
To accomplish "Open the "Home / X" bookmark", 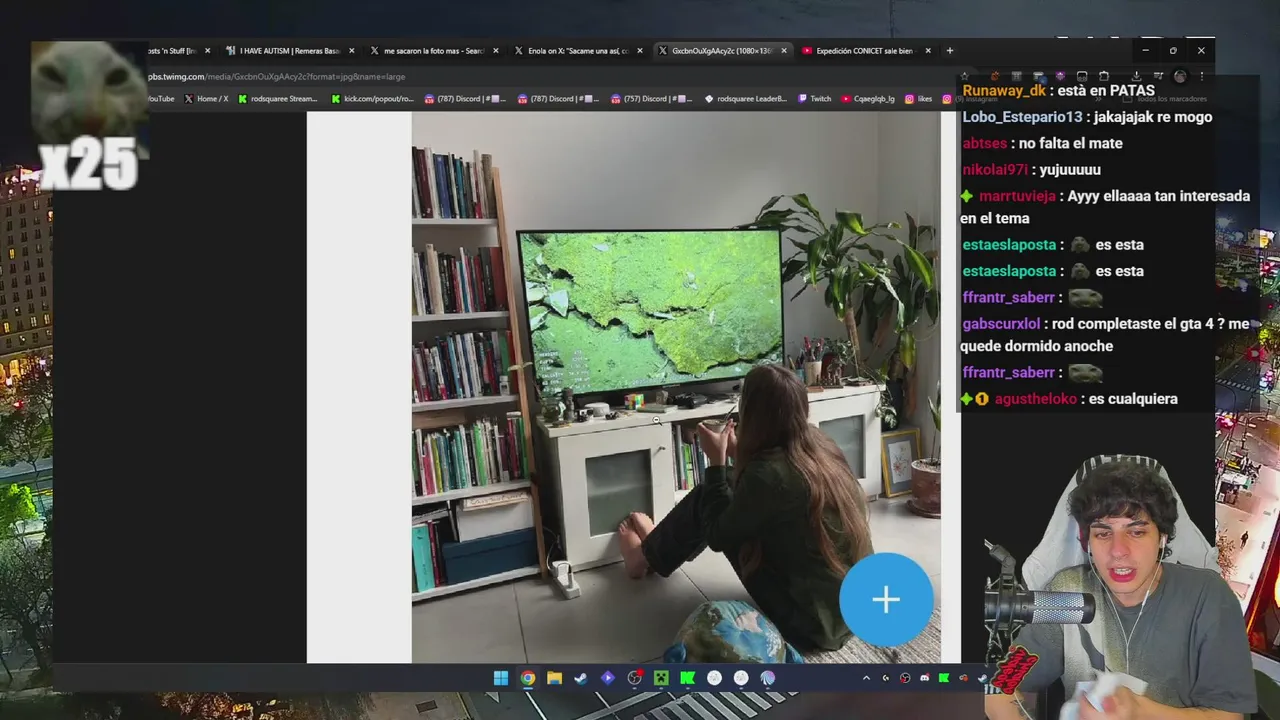I will point(206,99).
